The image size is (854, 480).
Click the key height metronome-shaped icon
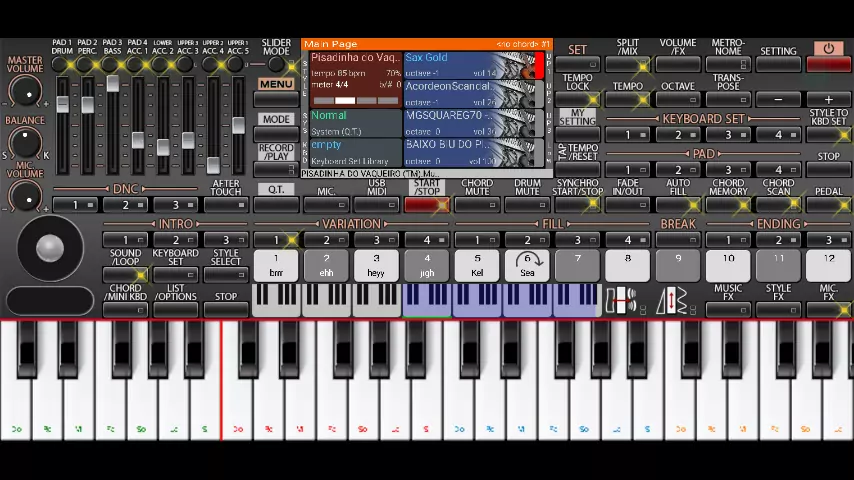click(671, 300)
